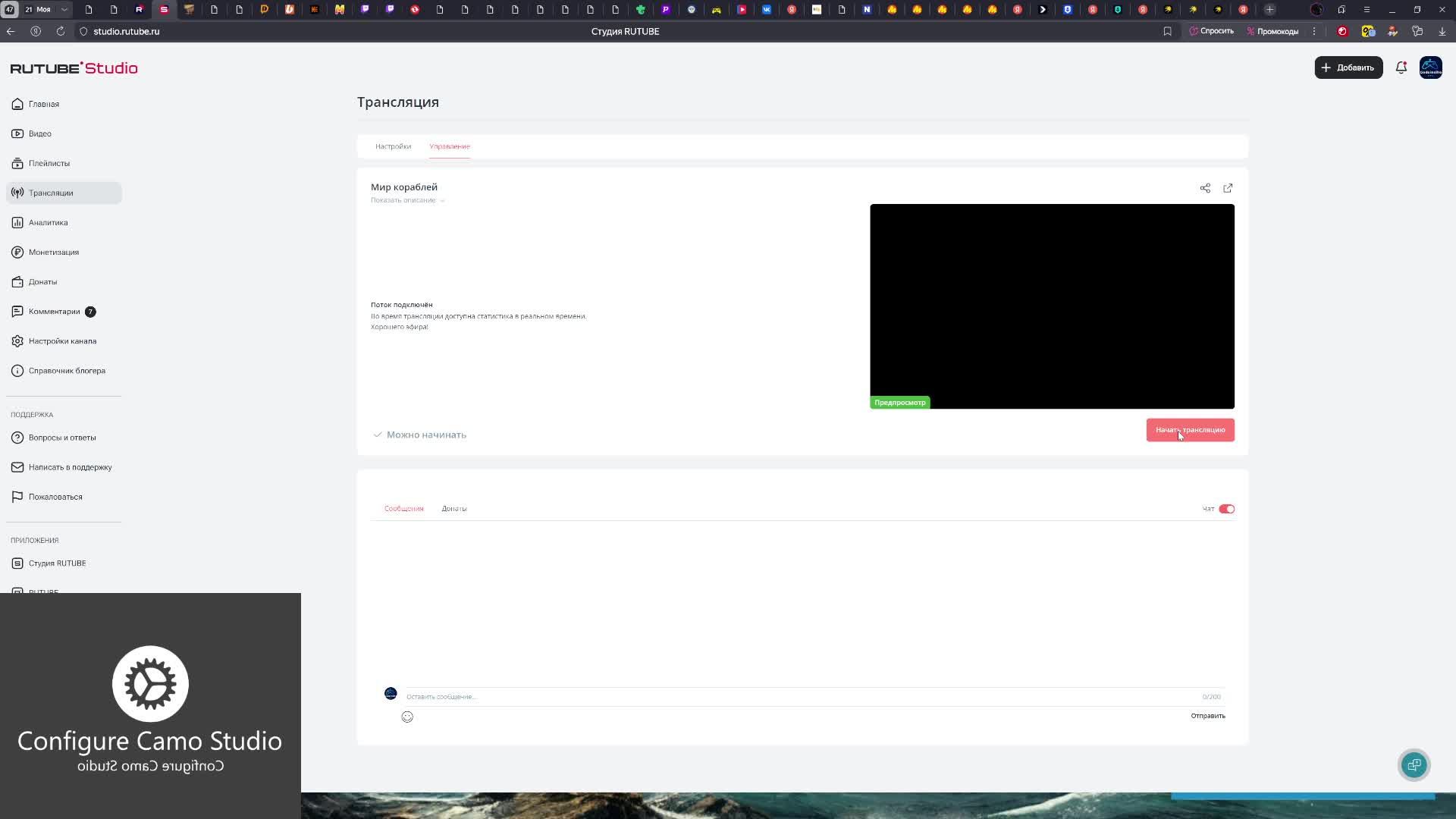Click the share icon above the preview
Viewport: 1456px width, 819px height.
[1205, 188]
